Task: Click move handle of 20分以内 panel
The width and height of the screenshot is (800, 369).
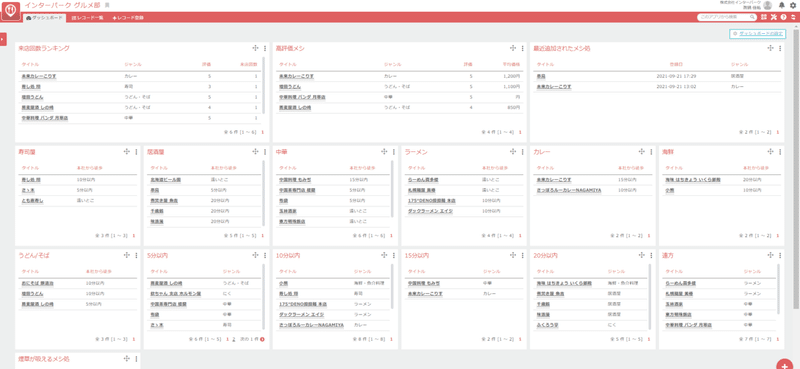Action: 642,255
